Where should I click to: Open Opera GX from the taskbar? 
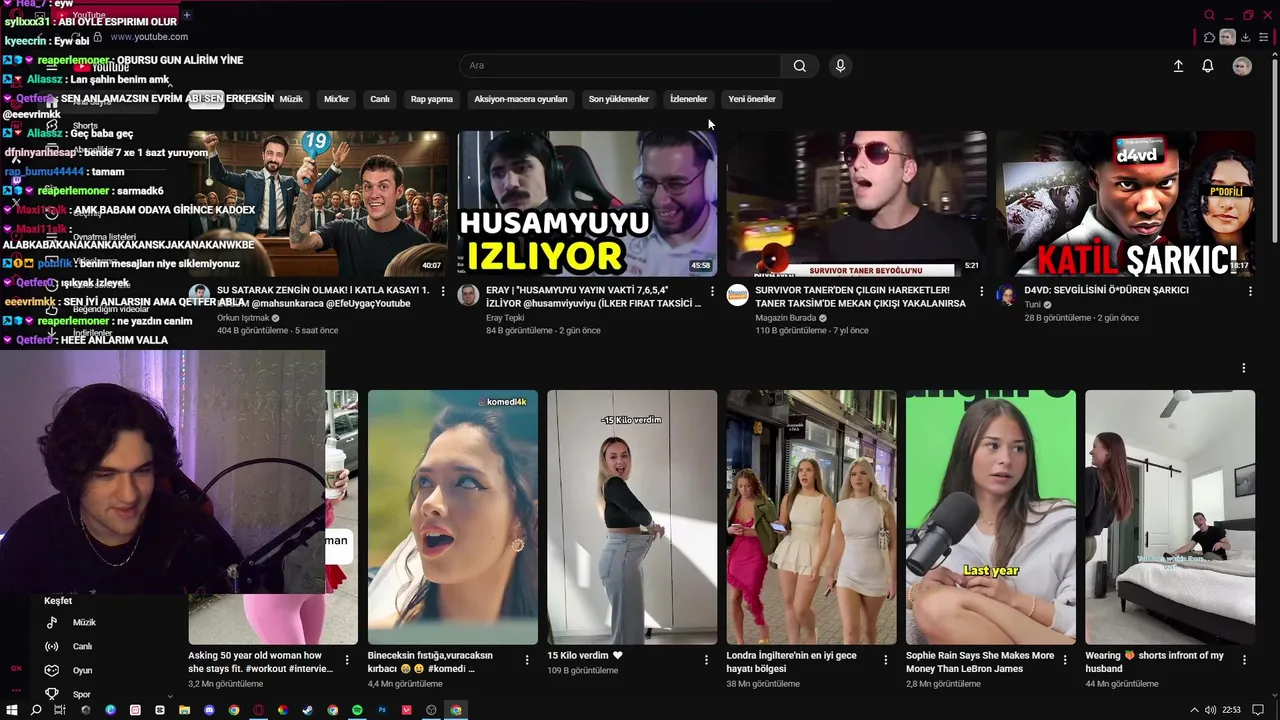pyautogui.click(x=258, y=710)
